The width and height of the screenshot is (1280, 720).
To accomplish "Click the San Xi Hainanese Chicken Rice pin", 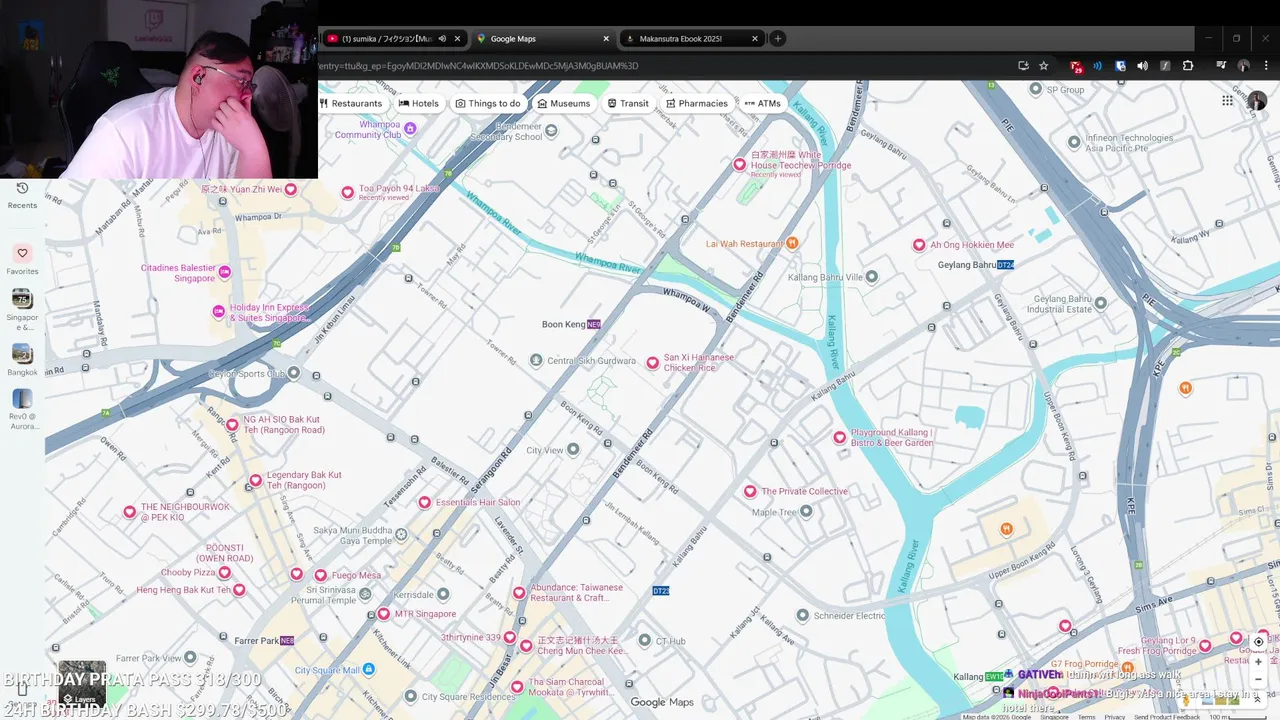I will pyautogui.click(x=653, y=363).
